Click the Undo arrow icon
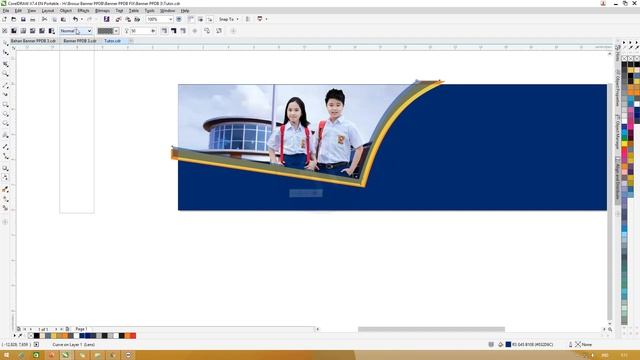This screenshot has width=640, height=360. coord(75,19)
